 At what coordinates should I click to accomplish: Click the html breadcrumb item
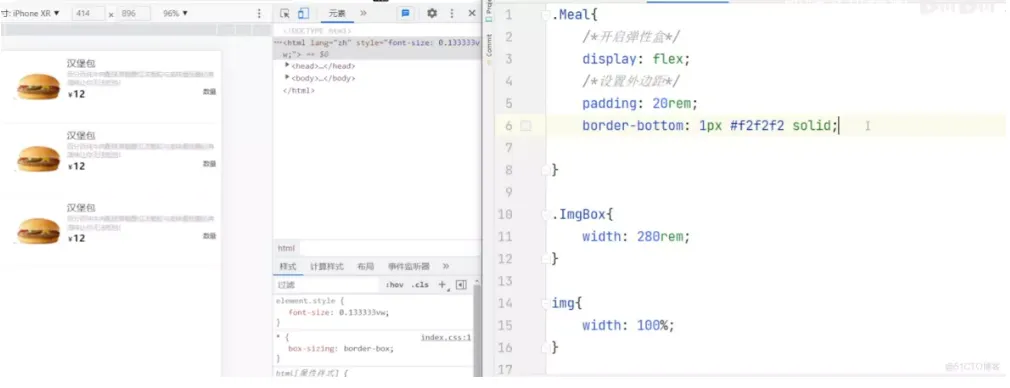286,248
